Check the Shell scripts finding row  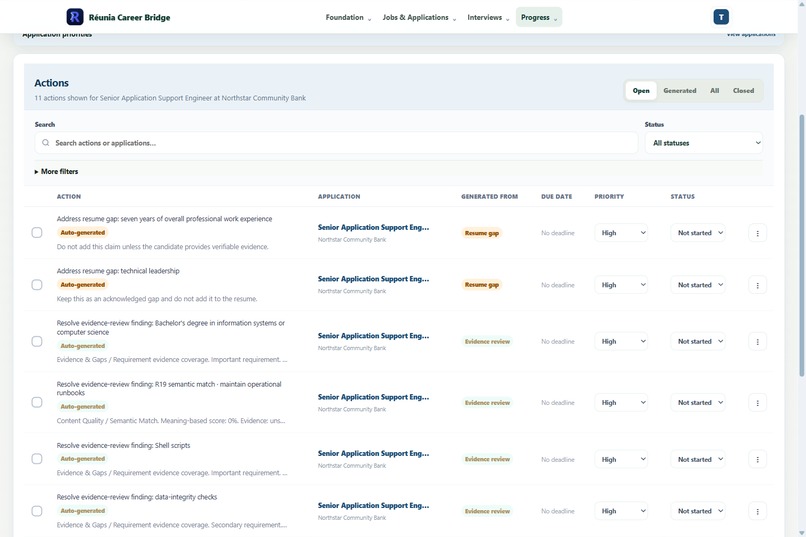[37, 459]
